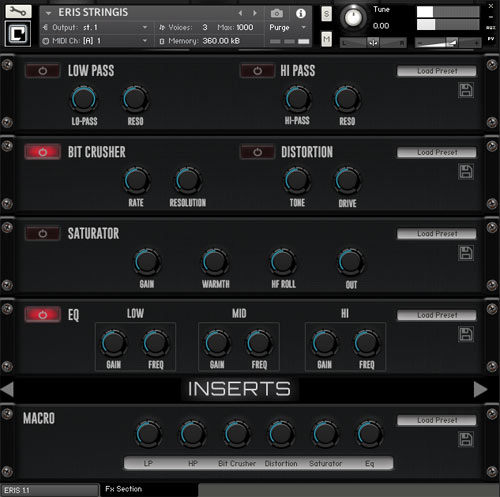The height and width of the screenshot is (497, 500).
Task: Toggle the Mute M button
Action: tap(326, 39)
